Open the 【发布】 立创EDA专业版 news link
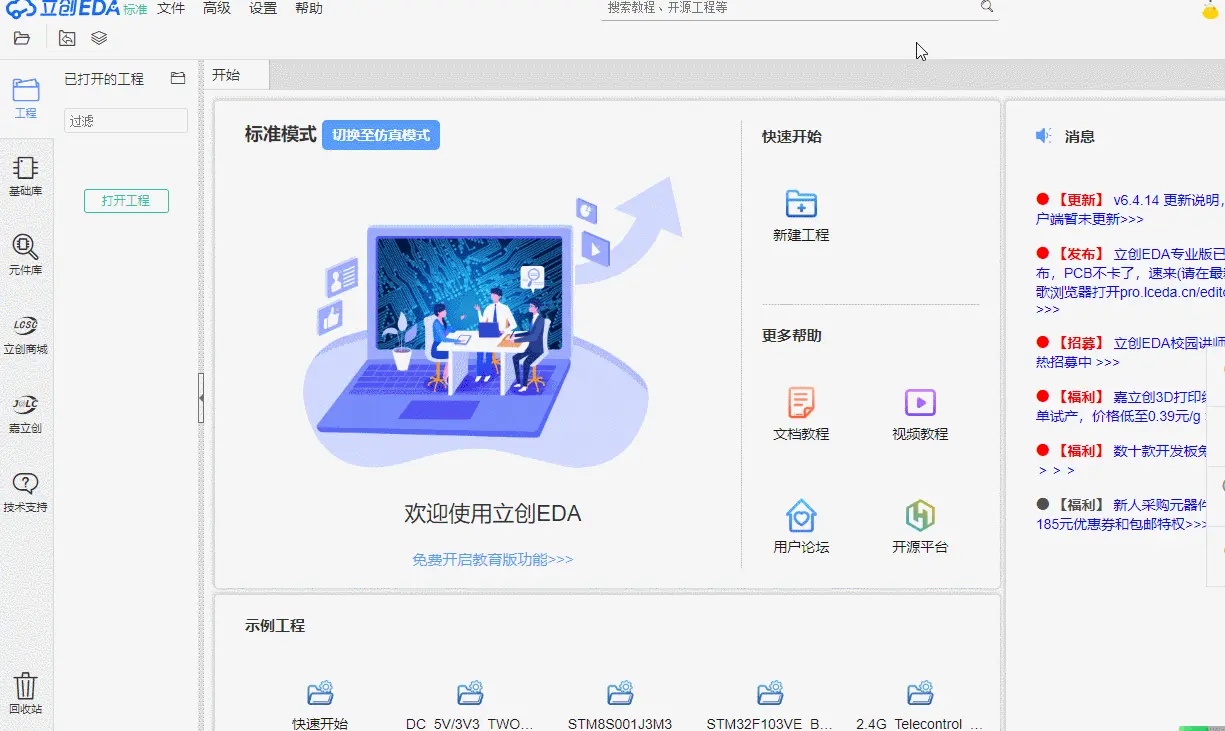 click(1130, 282)
